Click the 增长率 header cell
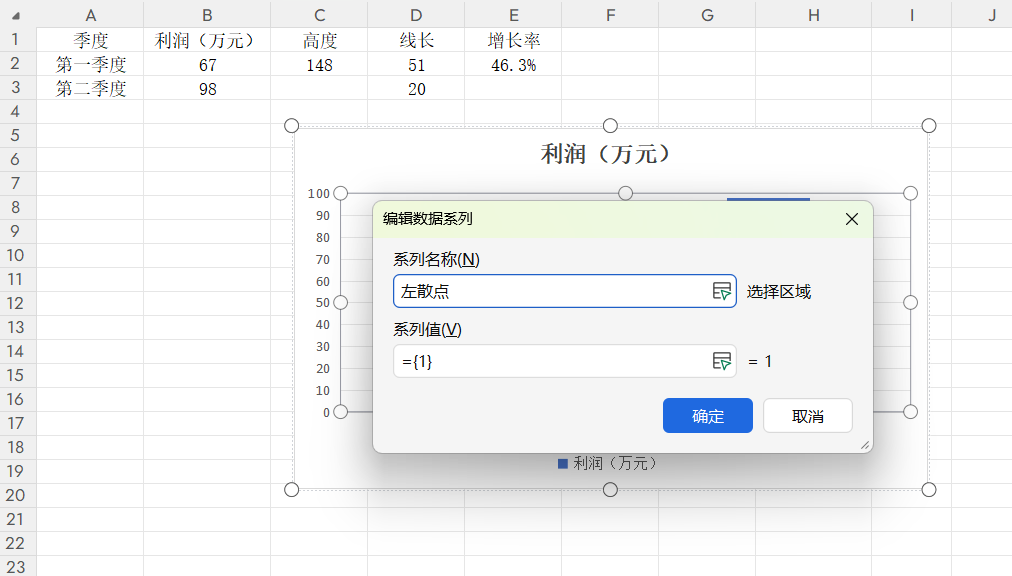Viewport: 1012px width, 576px height. click(513, 40)
